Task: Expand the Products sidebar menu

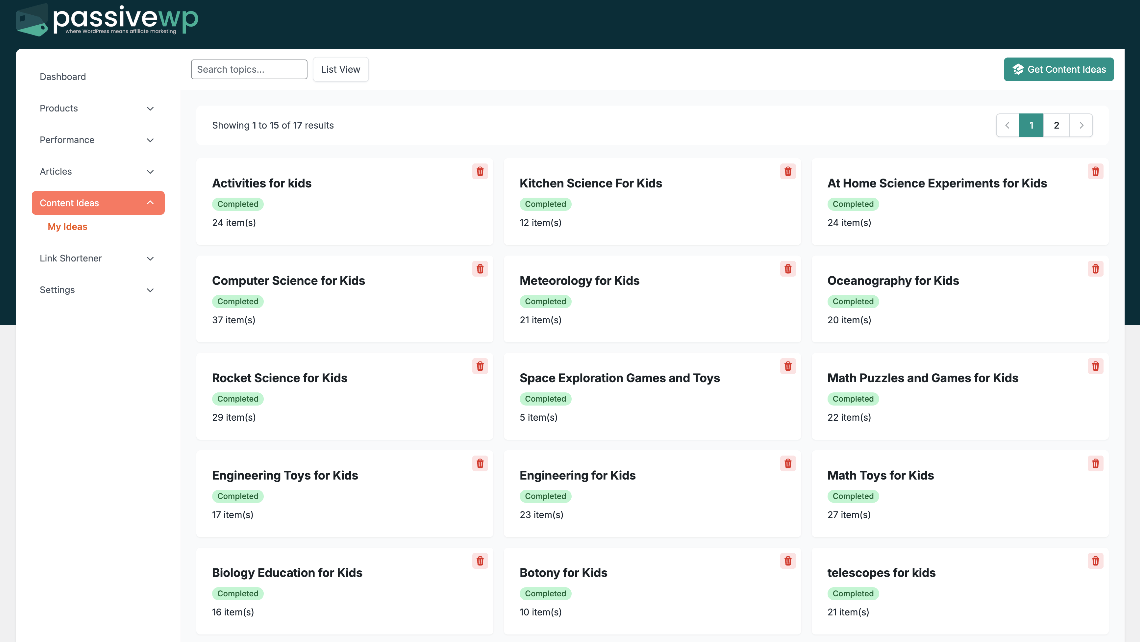Action: [97, 108]
